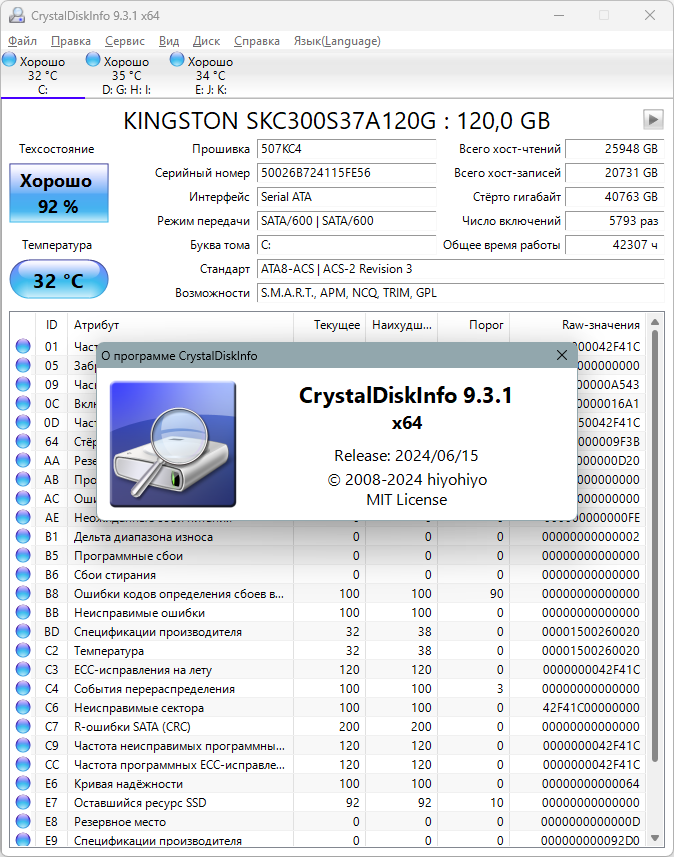Click power-on count value 5793 раз
The width and height of the screenshot is (674, 857).
pos(614,221)
